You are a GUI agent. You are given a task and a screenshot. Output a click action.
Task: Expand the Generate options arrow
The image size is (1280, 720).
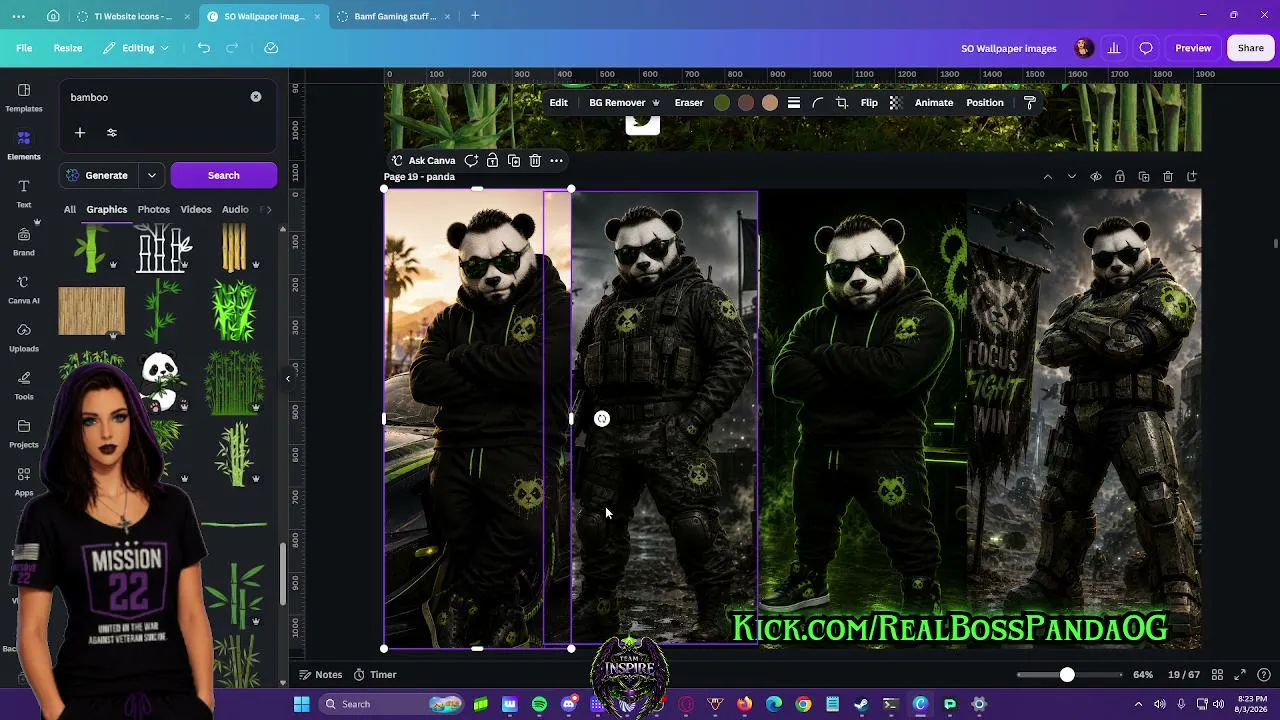click(x=152, y=176)
